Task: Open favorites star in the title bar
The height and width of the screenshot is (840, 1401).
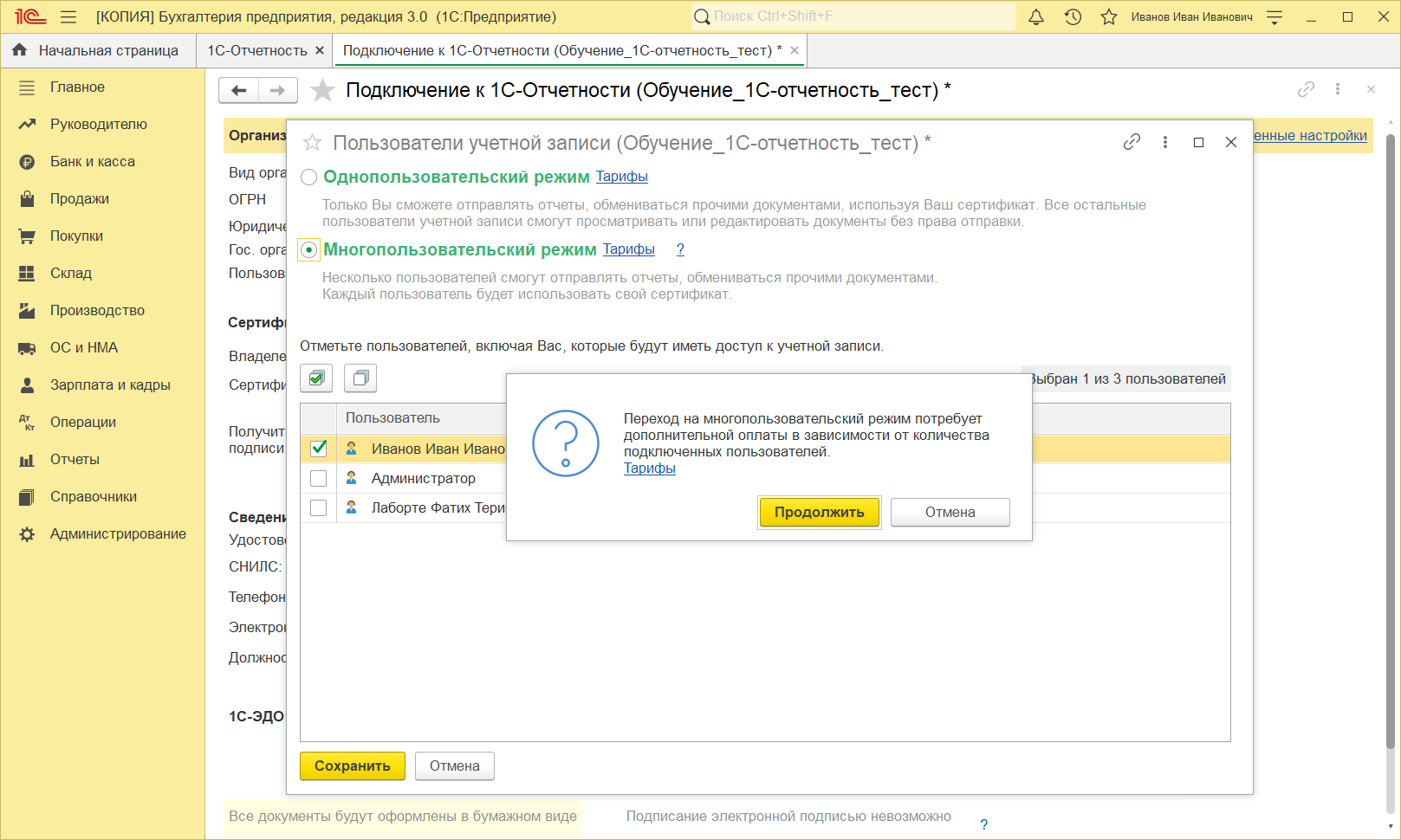Action: 1109,16
